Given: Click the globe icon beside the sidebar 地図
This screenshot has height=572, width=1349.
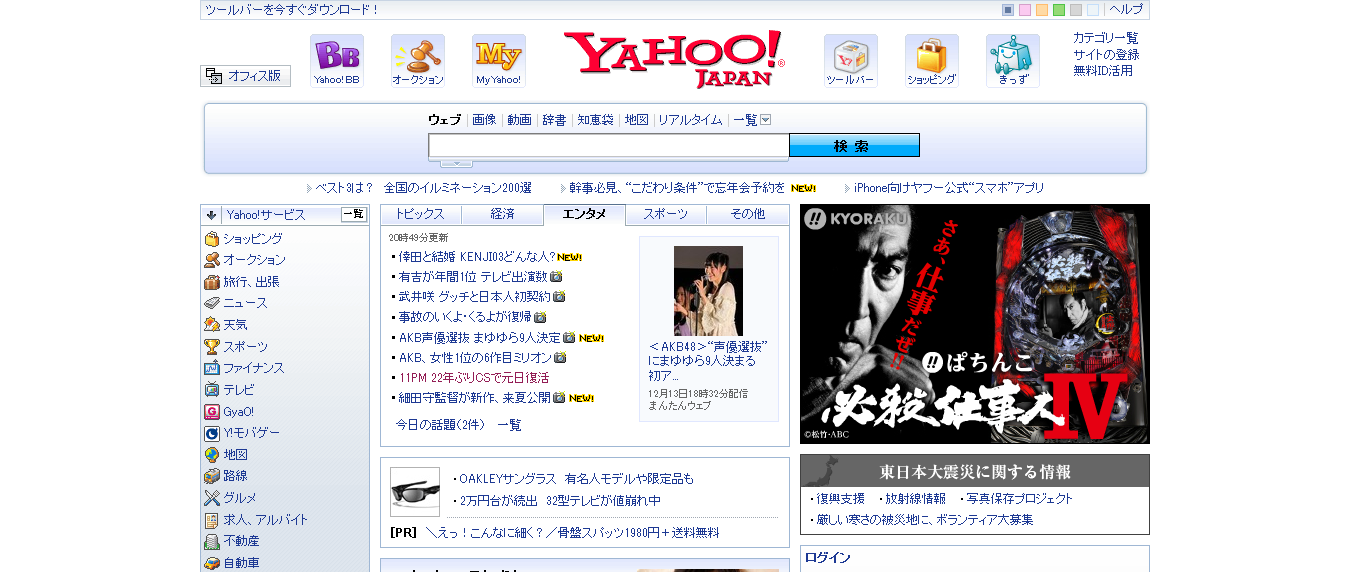Looking at the screenshot, I should pyautogui.click(x=212, y=455).
